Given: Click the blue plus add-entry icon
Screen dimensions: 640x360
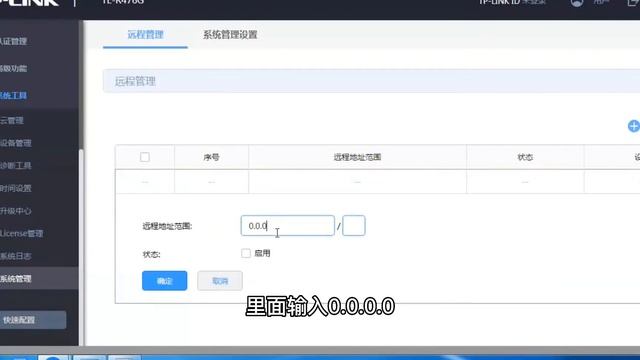Looking at the screenshot, I should coord(633,126).
